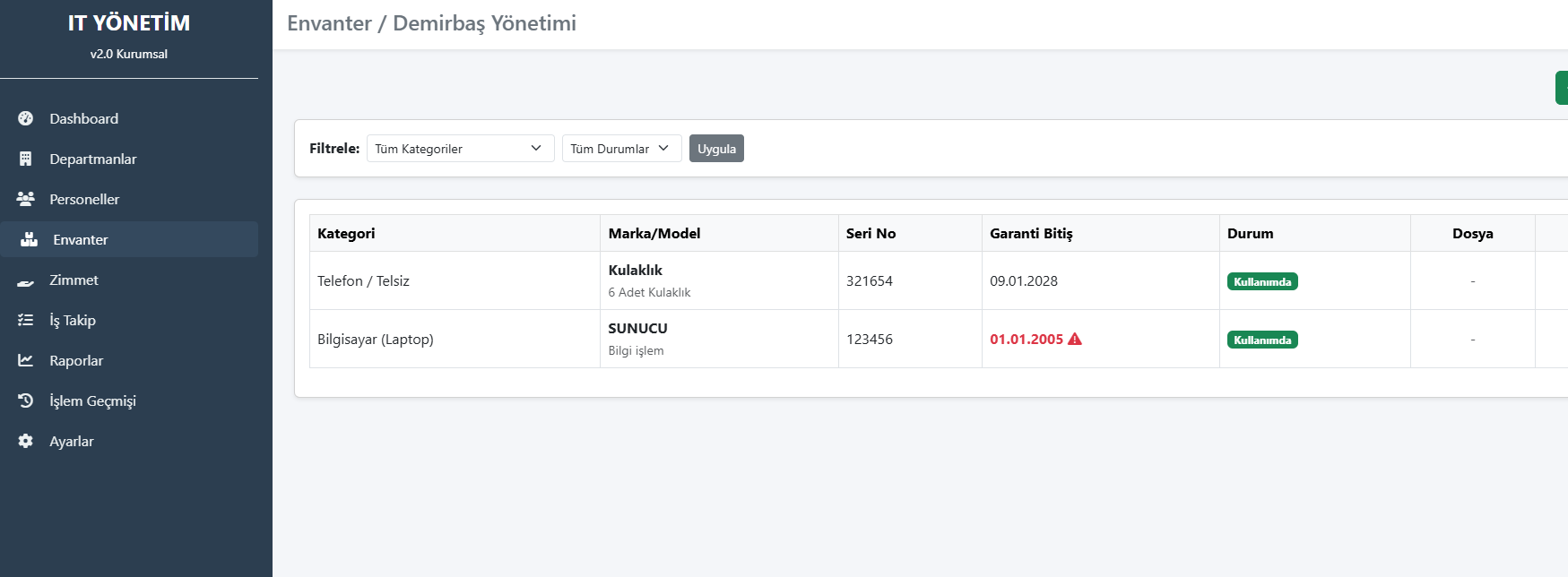Click the red warranty warning triangle icon
This screenshot has height=577, width=1568.
click(1075, 339)
